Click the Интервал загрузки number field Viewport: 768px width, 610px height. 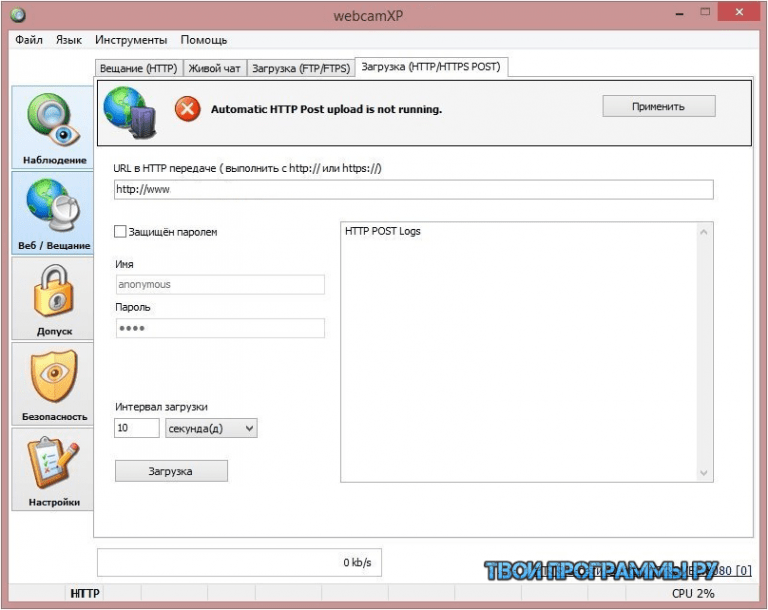click(x=137, y=428)
